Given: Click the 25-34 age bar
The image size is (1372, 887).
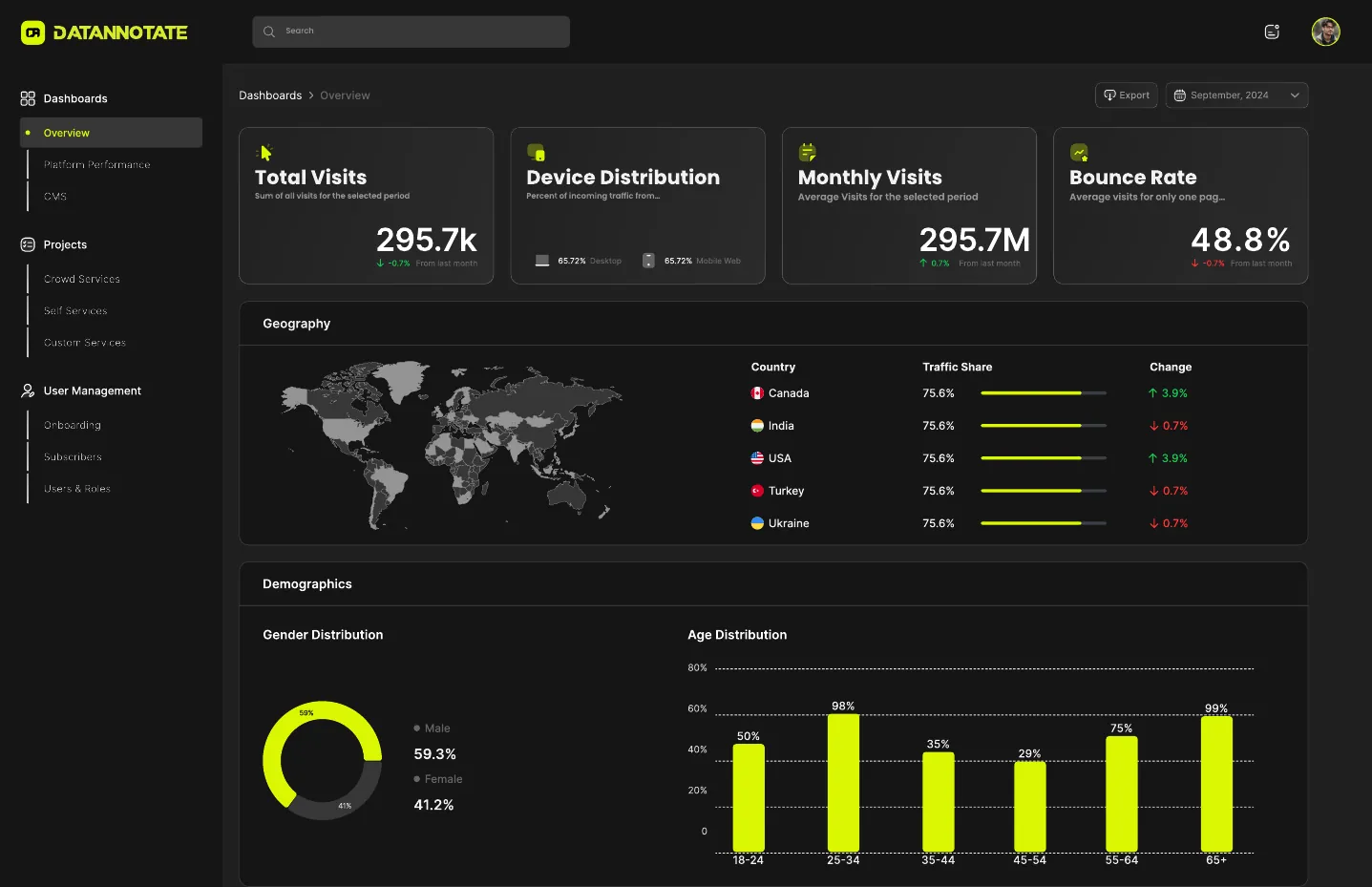Looking at the screenshot, I should (x=843, y=783).
